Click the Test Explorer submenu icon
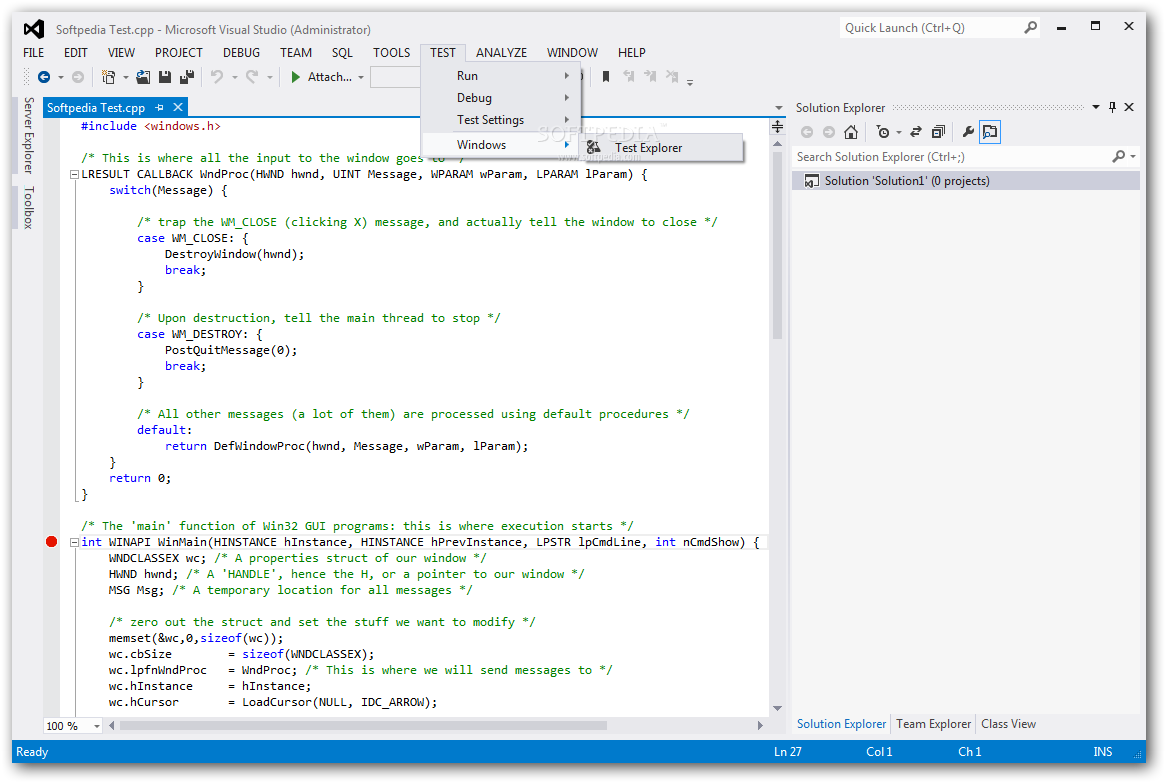This screenshot has width=1166, height=783. [593, 147]
